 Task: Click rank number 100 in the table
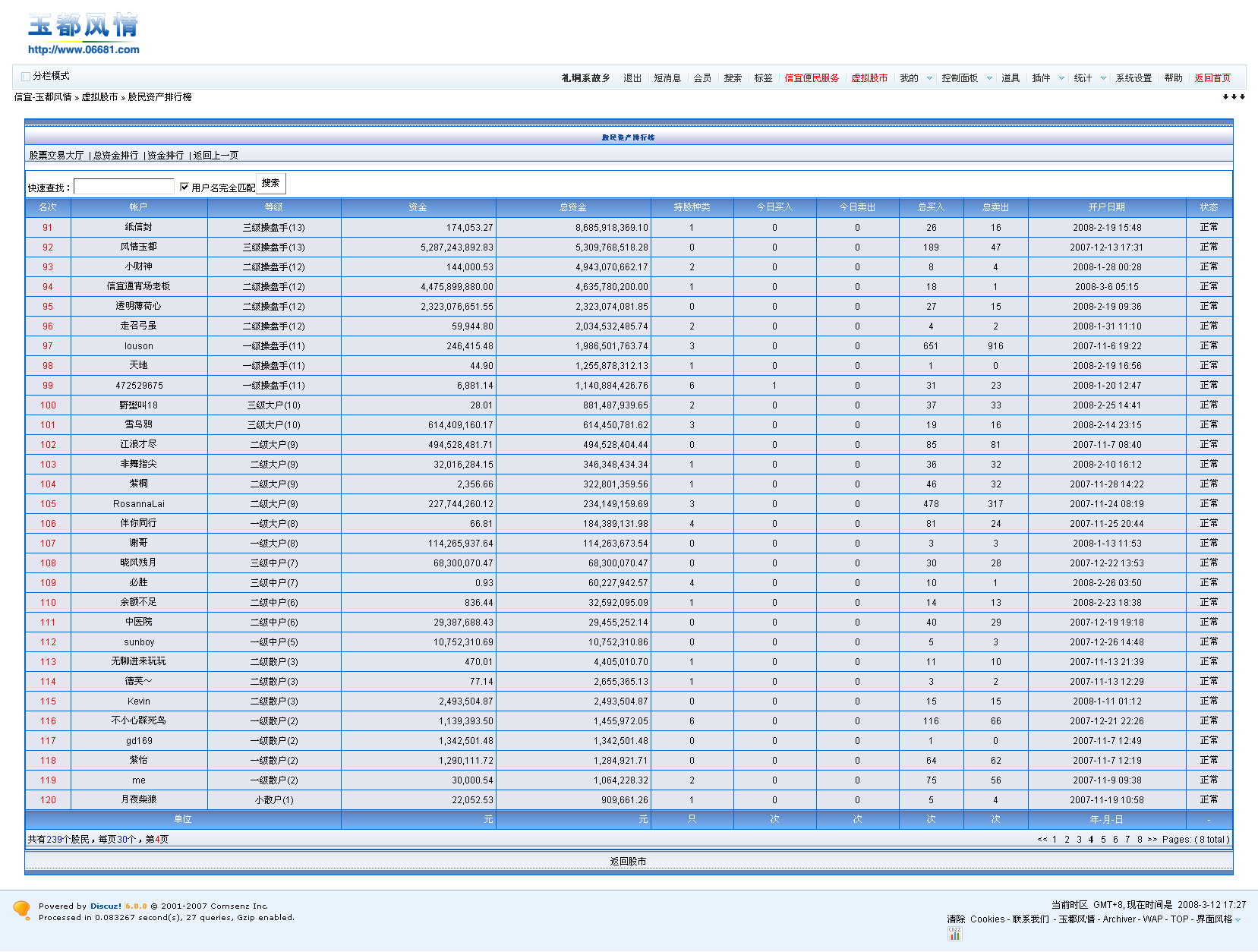(48, 405)
